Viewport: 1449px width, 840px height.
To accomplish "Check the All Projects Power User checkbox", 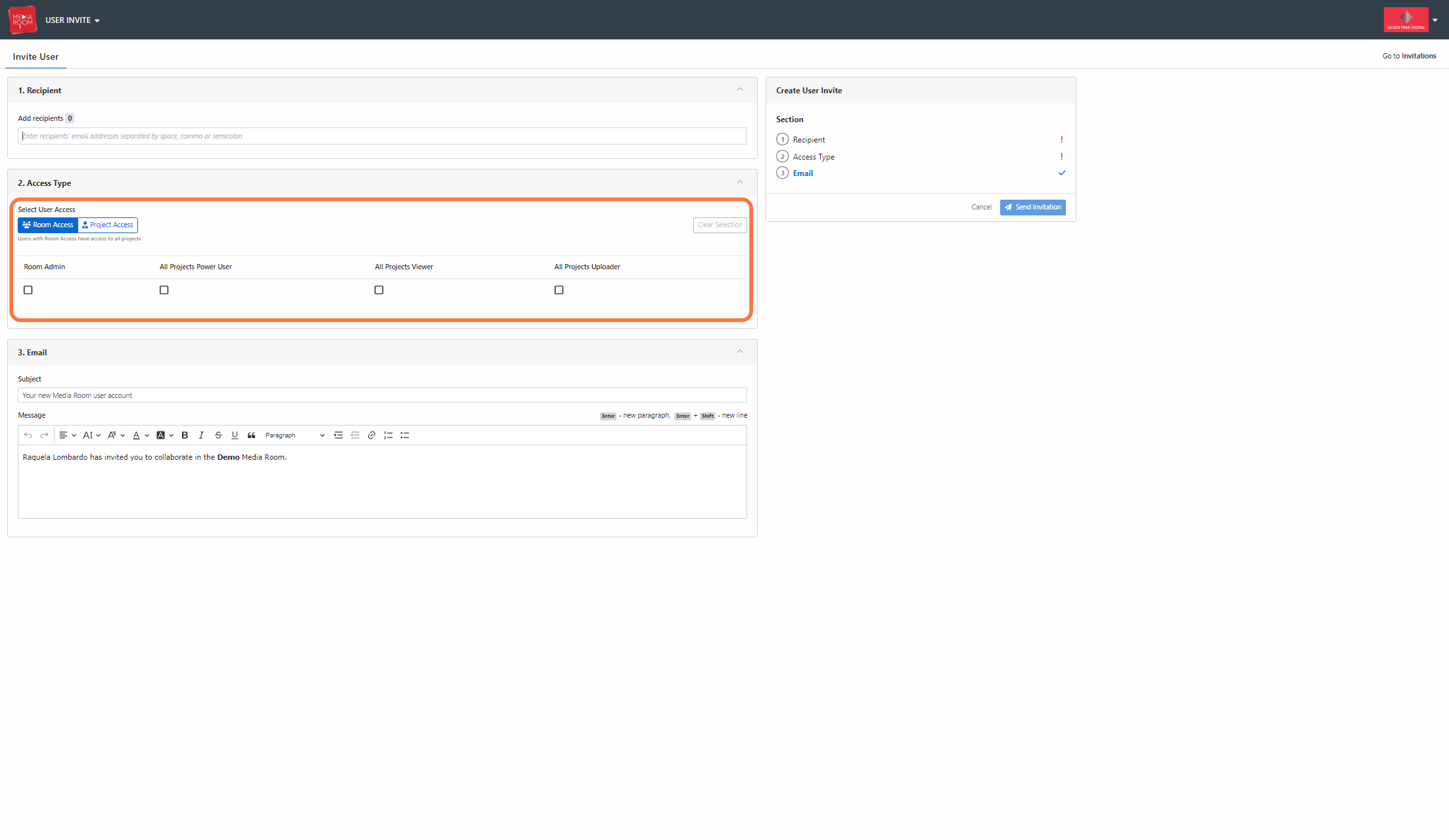I will point(164,290).
